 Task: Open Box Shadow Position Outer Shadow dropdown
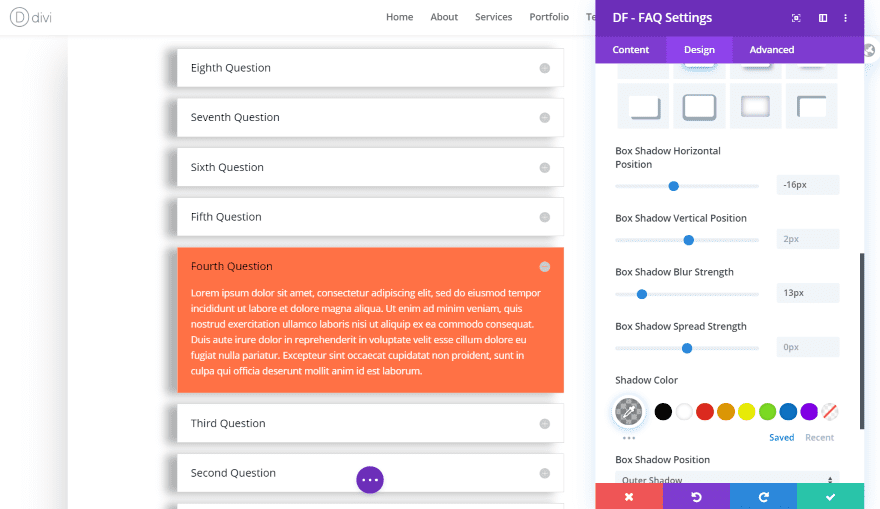coord(727,478)
